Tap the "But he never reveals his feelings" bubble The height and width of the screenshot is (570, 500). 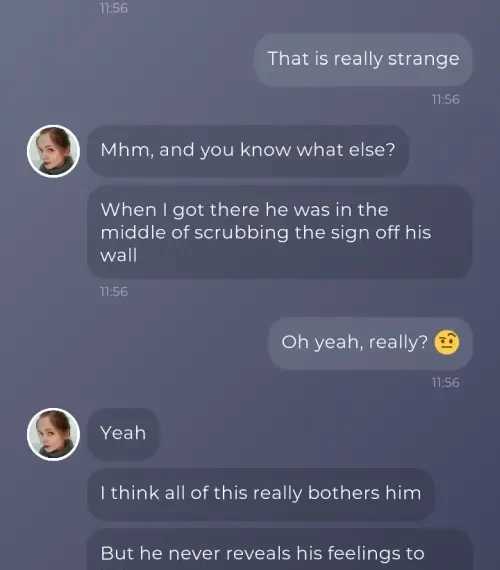point(280,549)
